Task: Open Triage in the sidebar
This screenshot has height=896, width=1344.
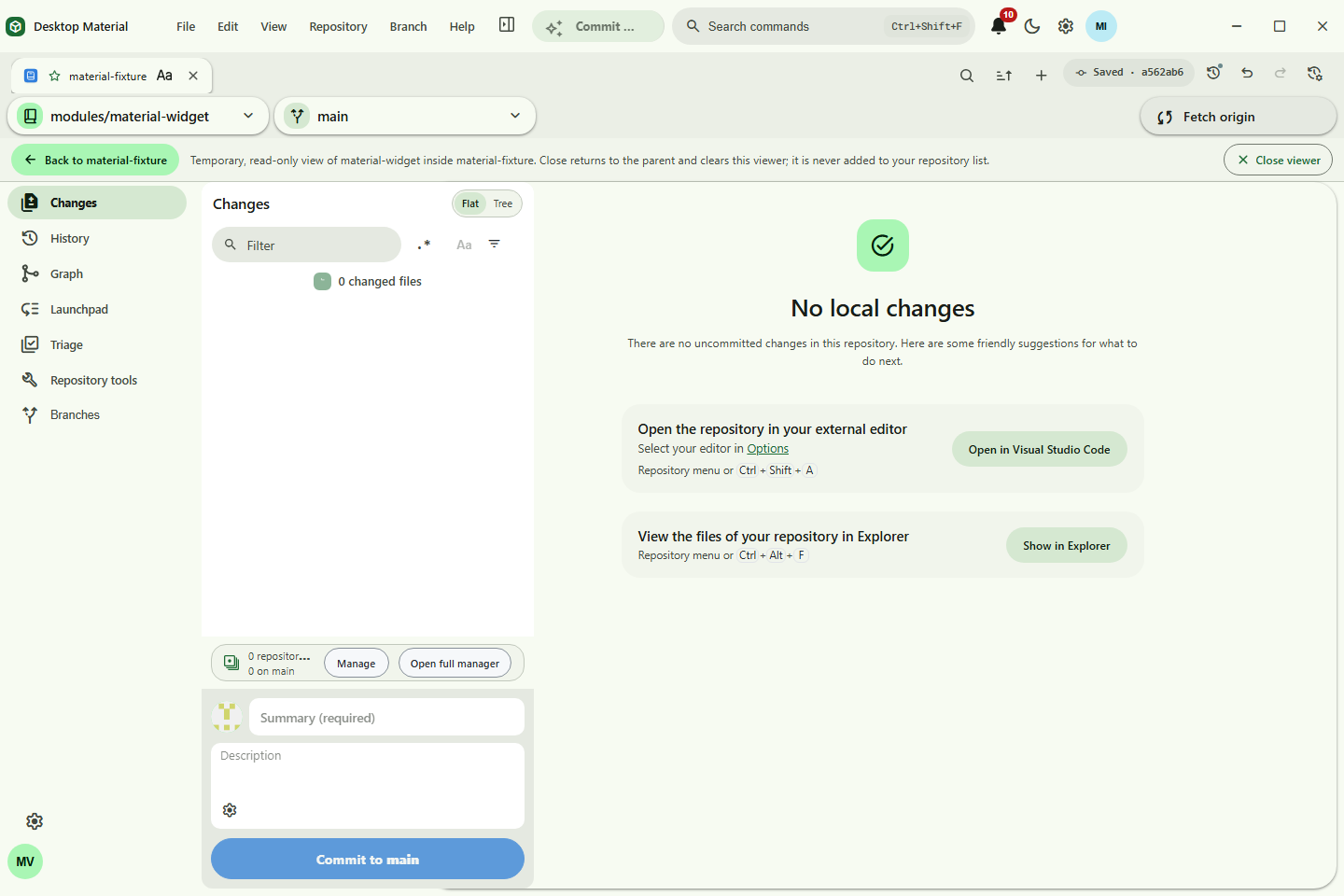Action: pos(97,344)
